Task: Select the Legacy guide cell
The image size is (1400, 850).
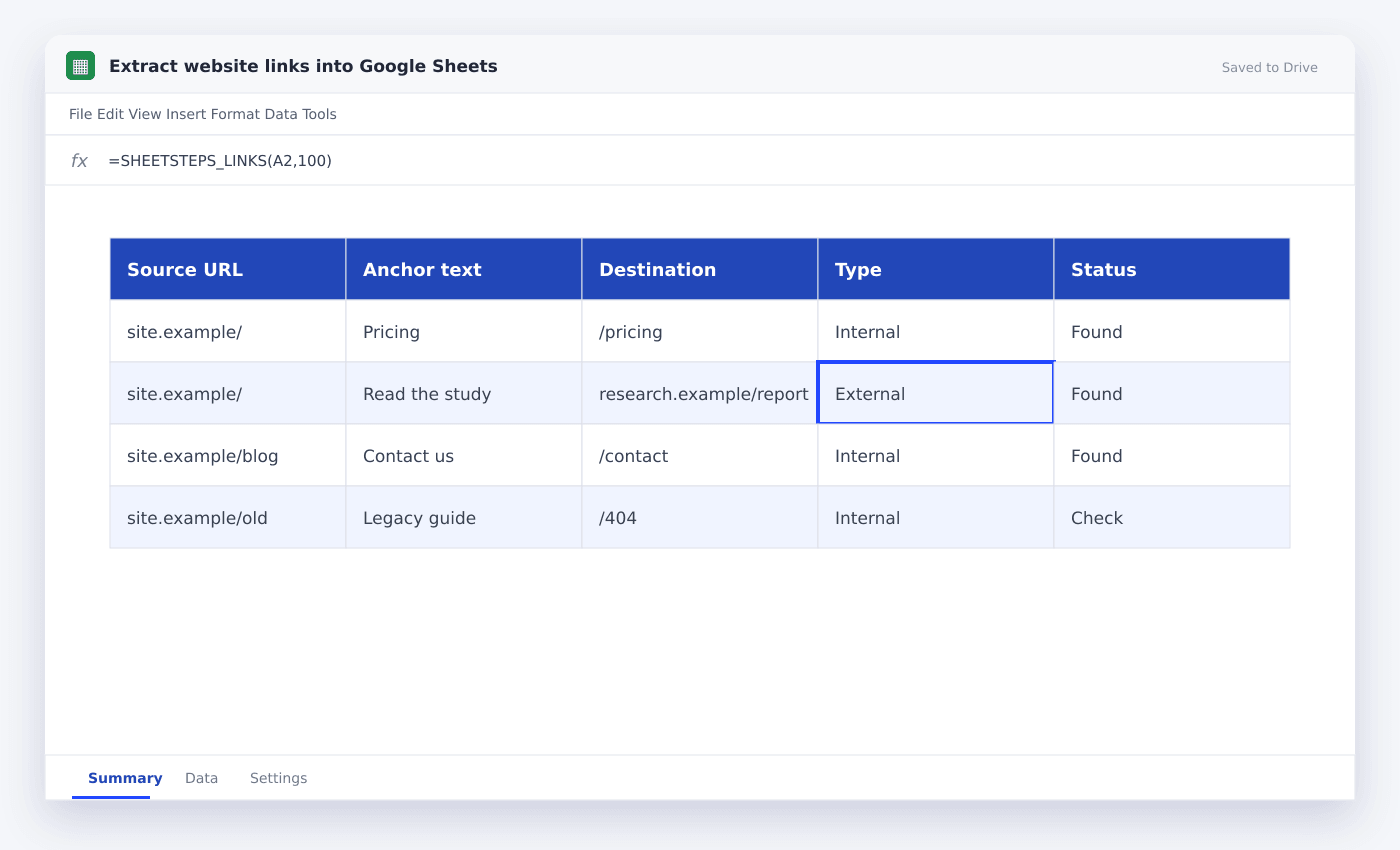Action: coord(464,517)
